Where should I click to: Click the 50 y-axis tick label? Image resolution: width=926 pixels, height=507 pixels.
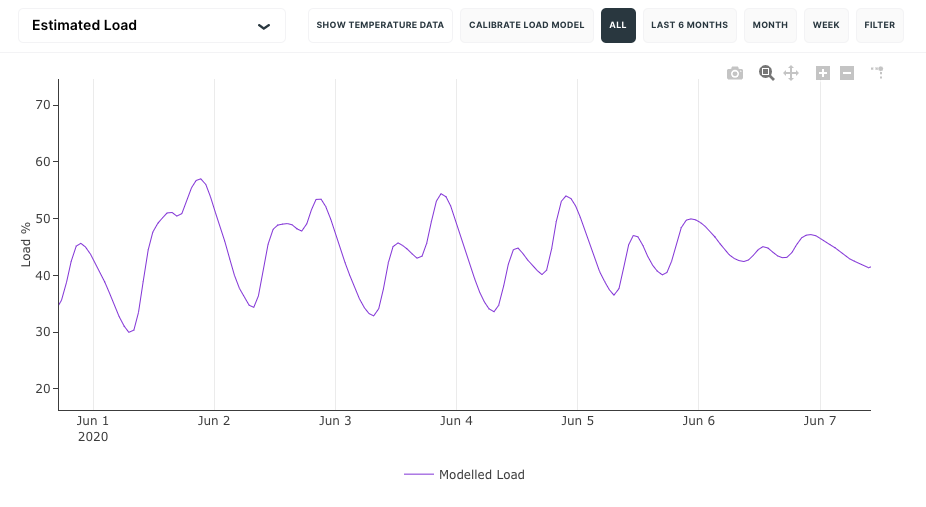point(43,218)
